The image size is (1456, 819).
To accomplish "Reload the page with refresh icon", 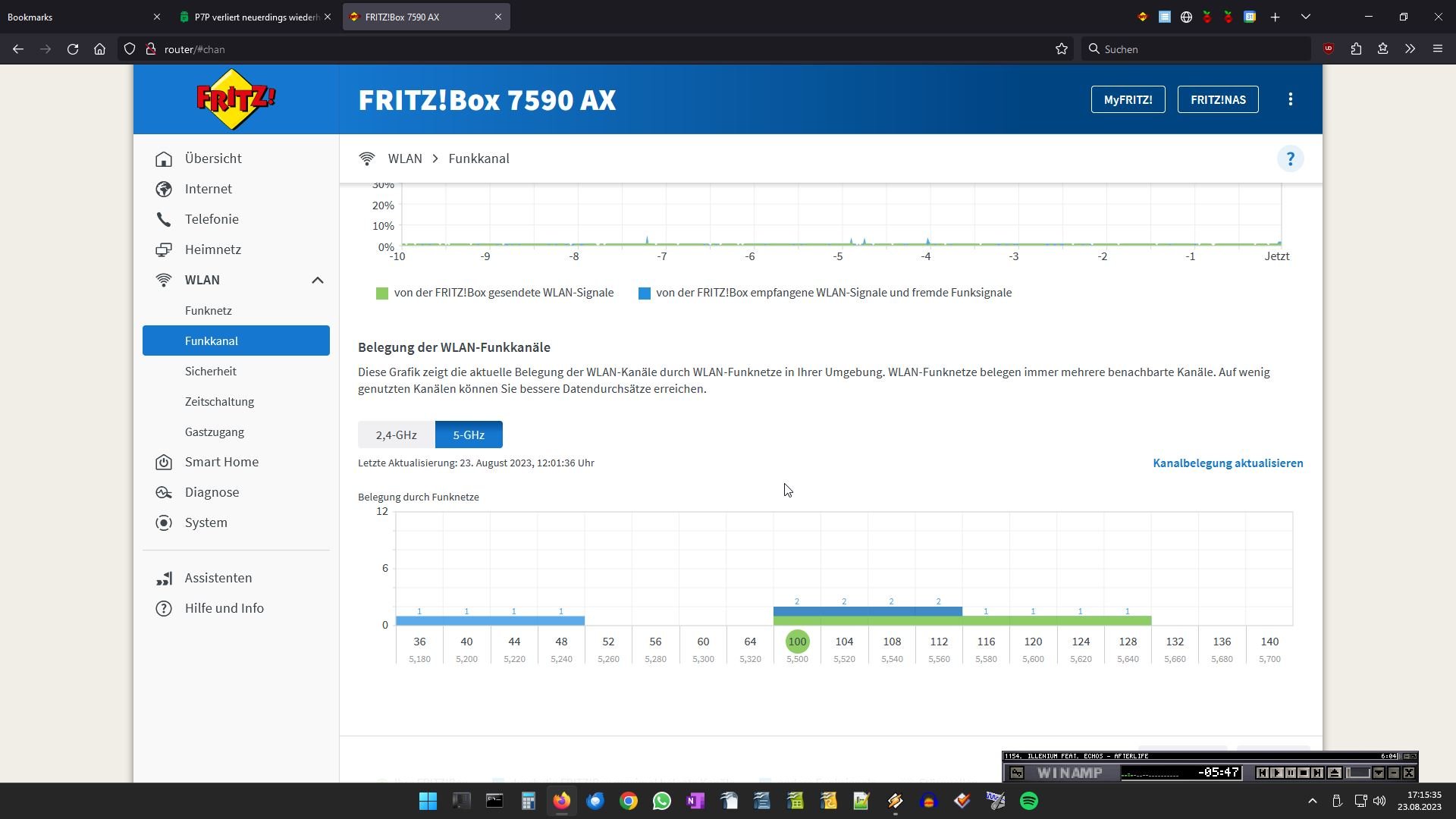I will (73, 49).
